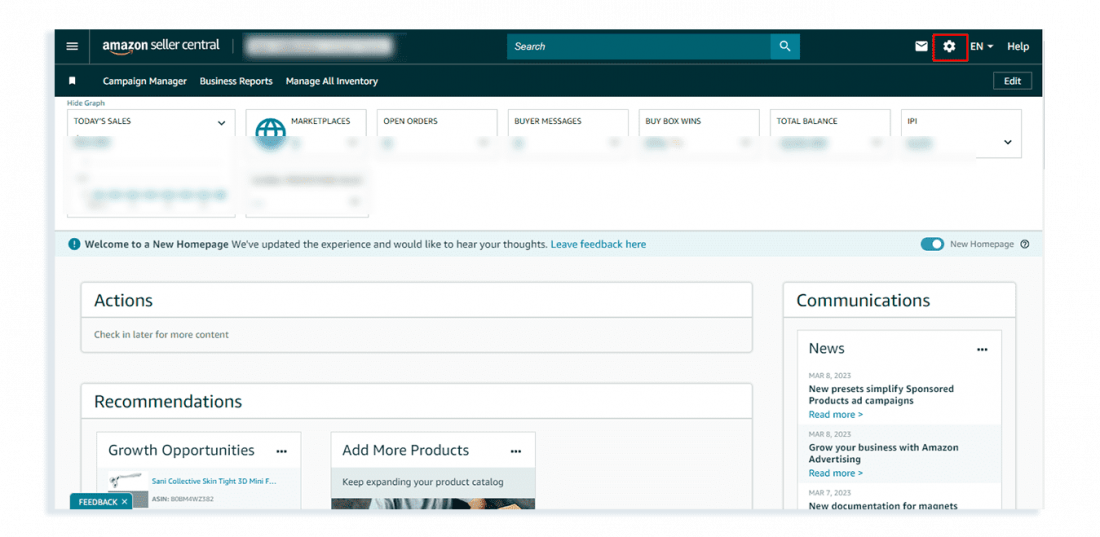Click into the Search input field
The image size is (1100, 537).
[x=638, y=46]
